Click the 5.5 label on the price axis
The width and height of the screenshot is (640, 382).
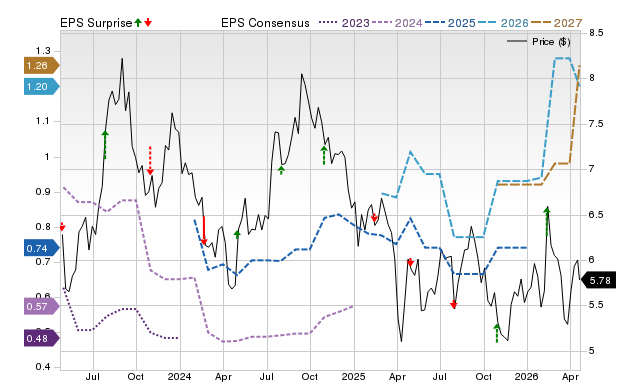point(596,305)
